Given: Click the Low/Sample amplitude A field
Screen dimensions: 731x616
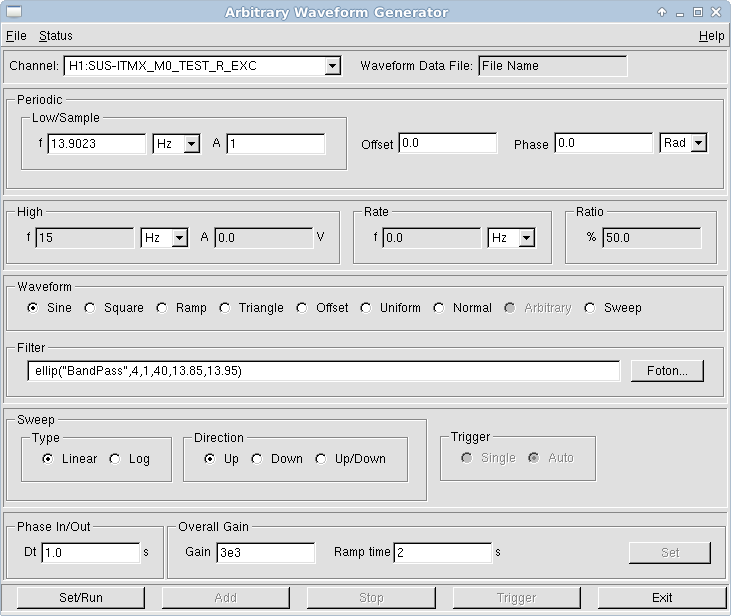Looking at the screenshot, I should coord(276,143).
